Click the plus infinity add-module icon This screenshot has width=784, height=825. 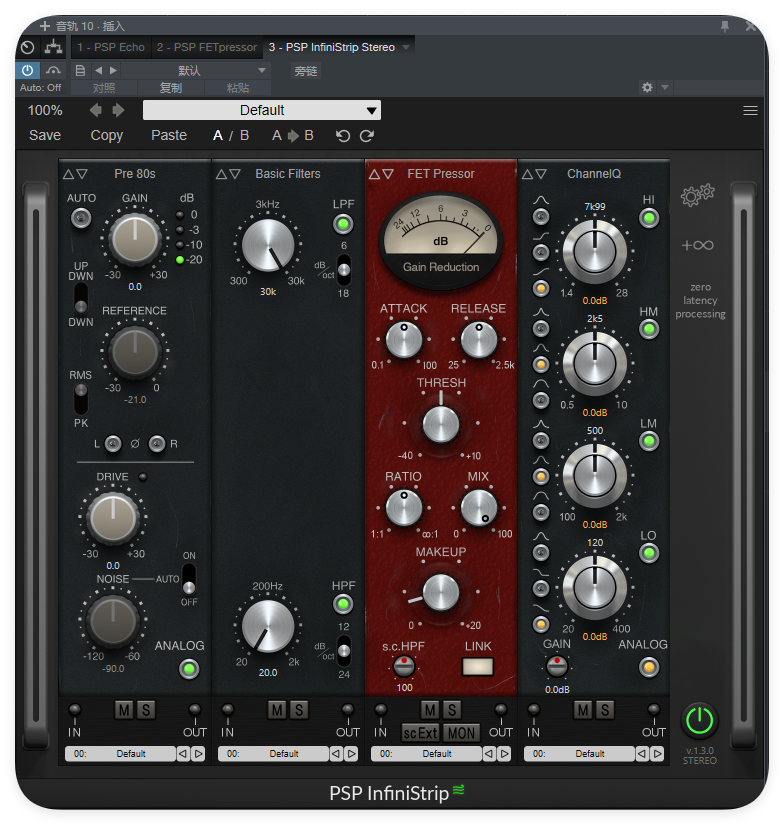click(698, 245)
